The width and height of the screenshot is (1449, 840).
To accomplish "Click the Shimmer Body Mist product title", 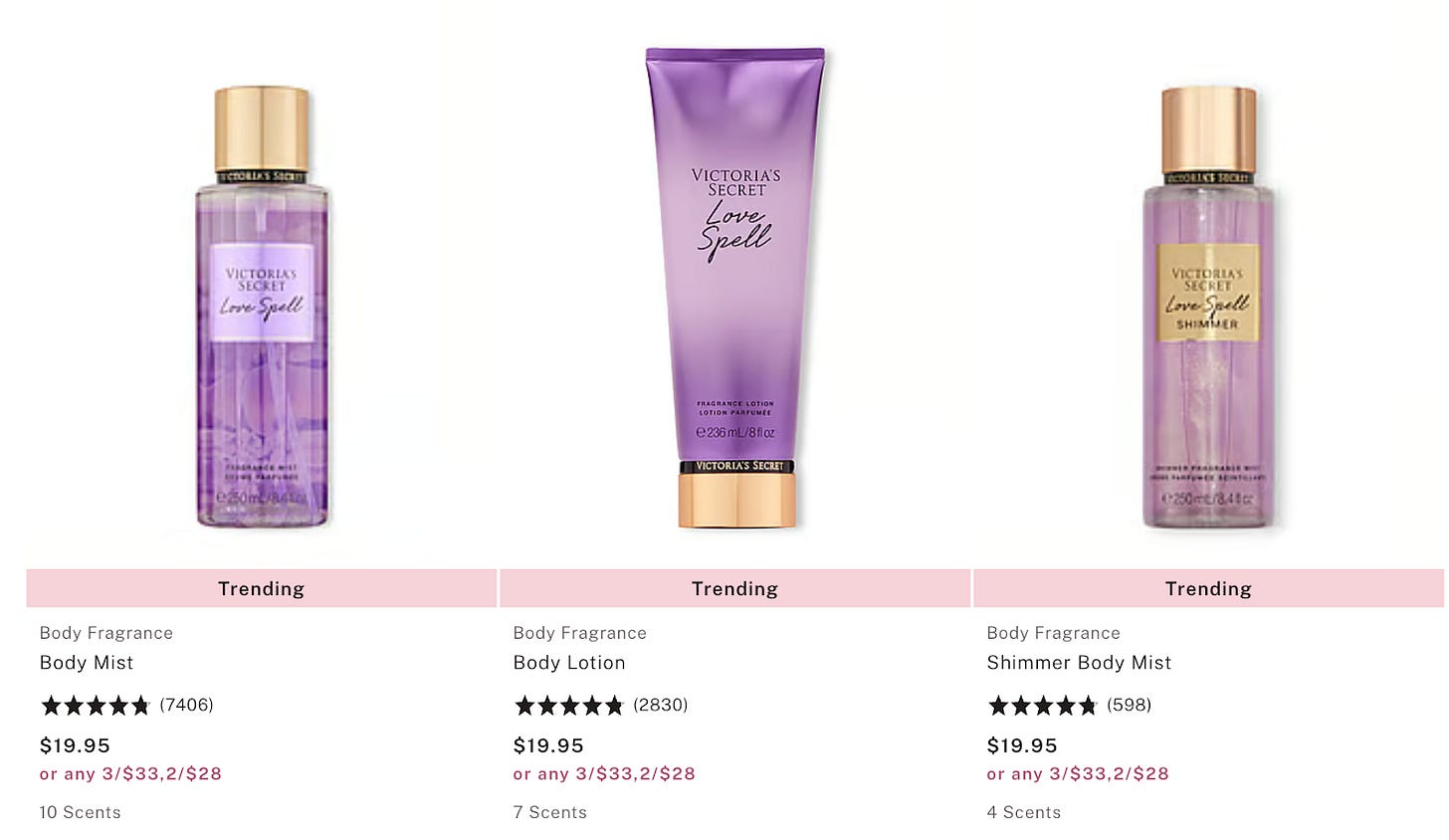I will click(x=1079, y=663).
